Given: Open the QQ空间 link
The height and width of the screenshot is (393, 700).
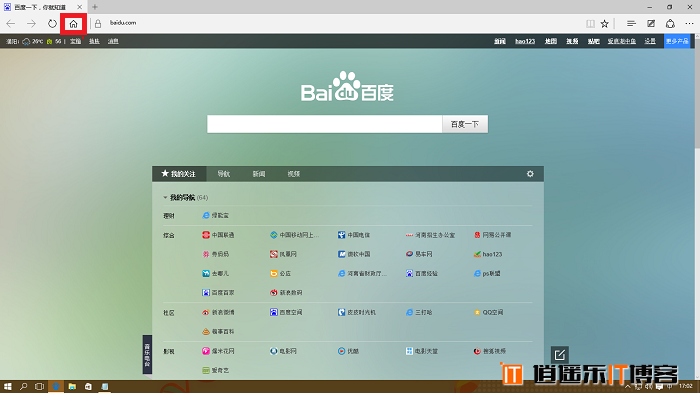Looking at the screenshot, I should (489, 312).
